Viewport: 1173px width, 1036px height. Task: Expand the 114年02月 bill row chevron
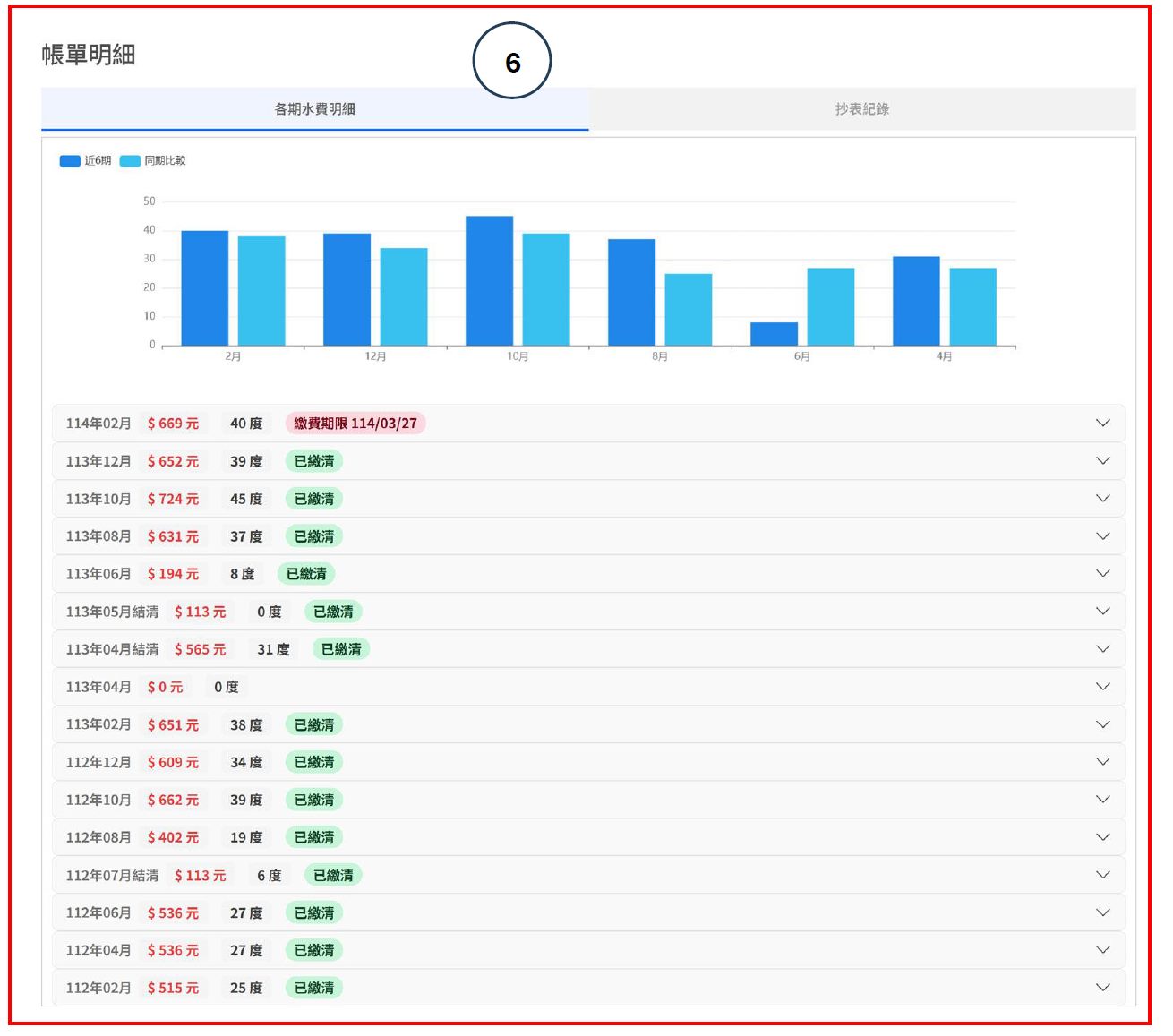click(x=1103, y=423)
